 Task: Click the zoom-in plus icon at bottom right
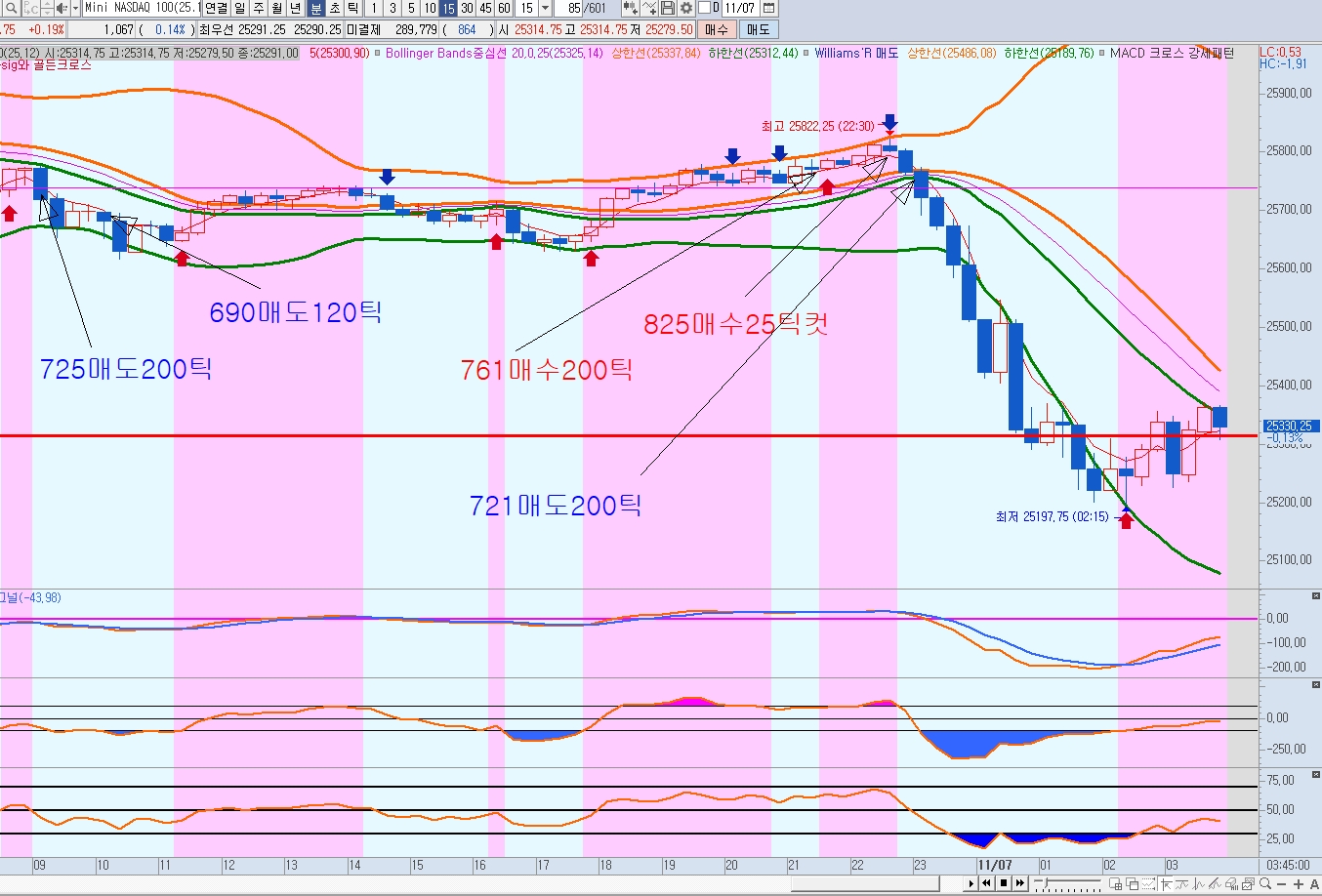[x=1299, y=884]
